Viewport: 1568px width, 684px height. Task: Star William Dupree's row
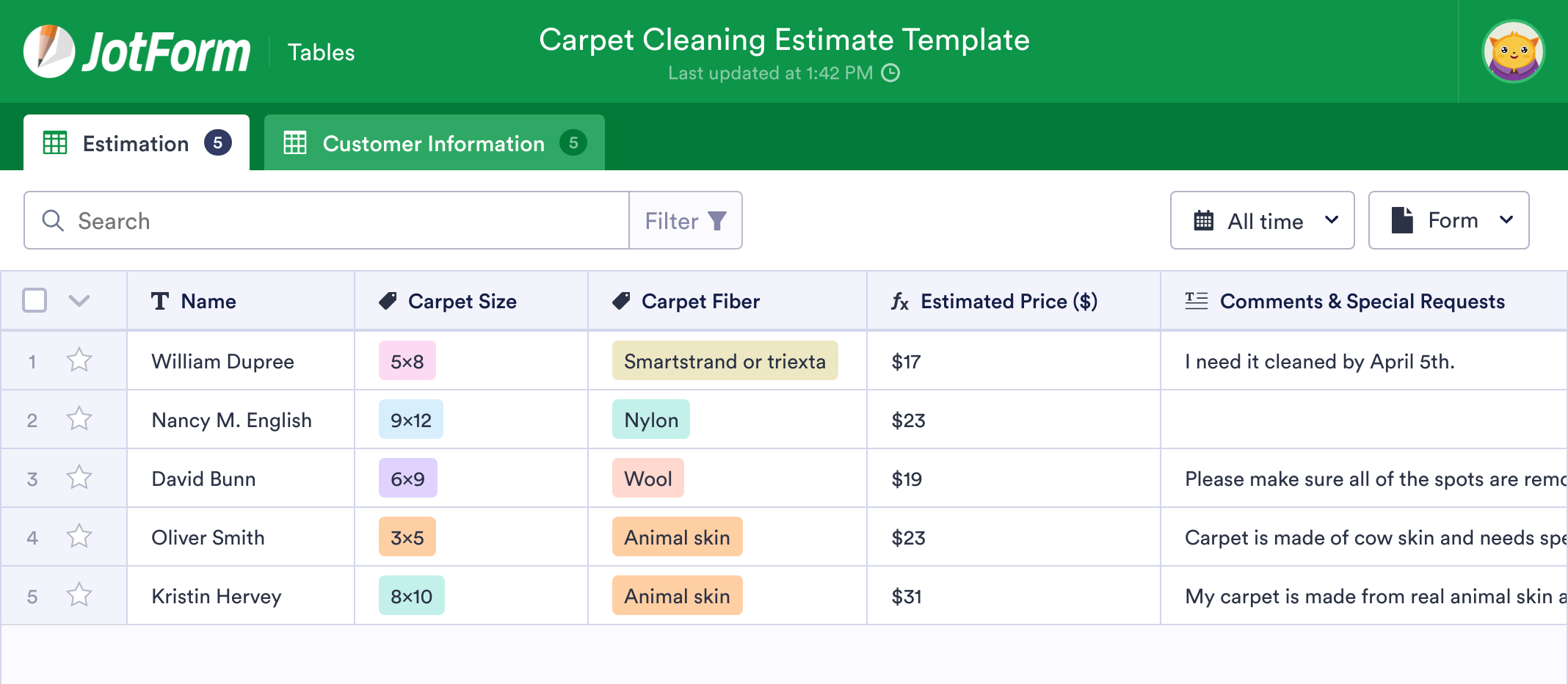click(79, 360)
